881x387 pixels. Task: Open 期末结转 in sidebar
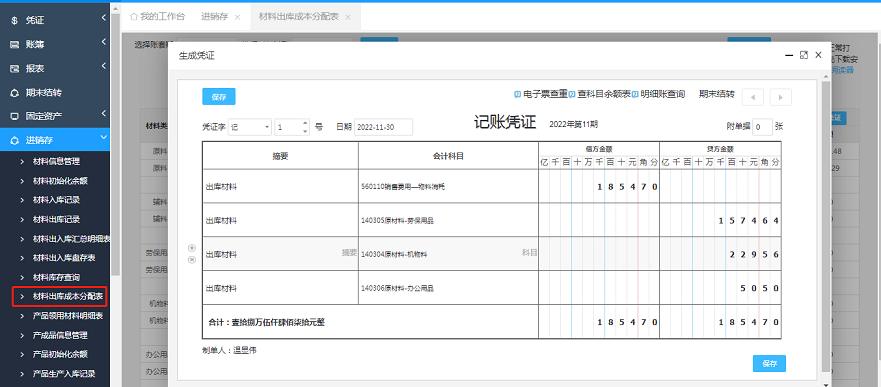[x=55, y=92]
